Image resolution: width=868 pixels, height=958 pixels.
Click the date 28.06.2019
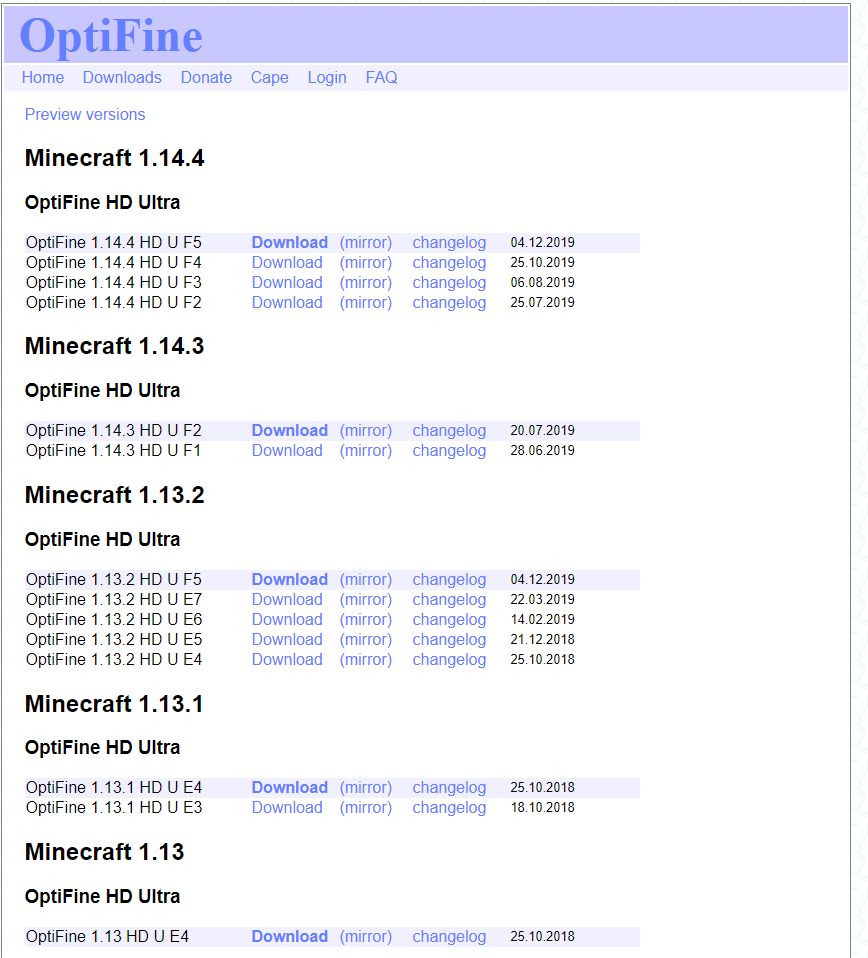pos(542,451)
